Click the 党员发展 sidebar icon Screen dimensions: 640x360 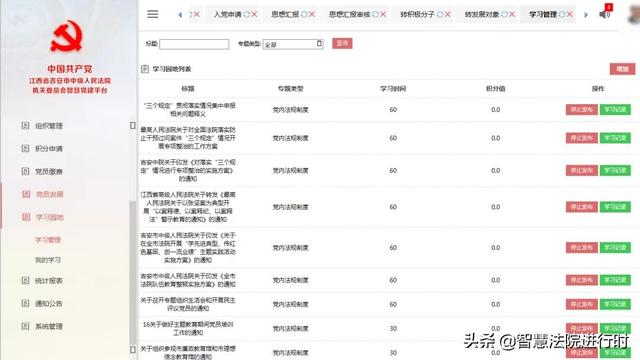[x=26, y=194]
